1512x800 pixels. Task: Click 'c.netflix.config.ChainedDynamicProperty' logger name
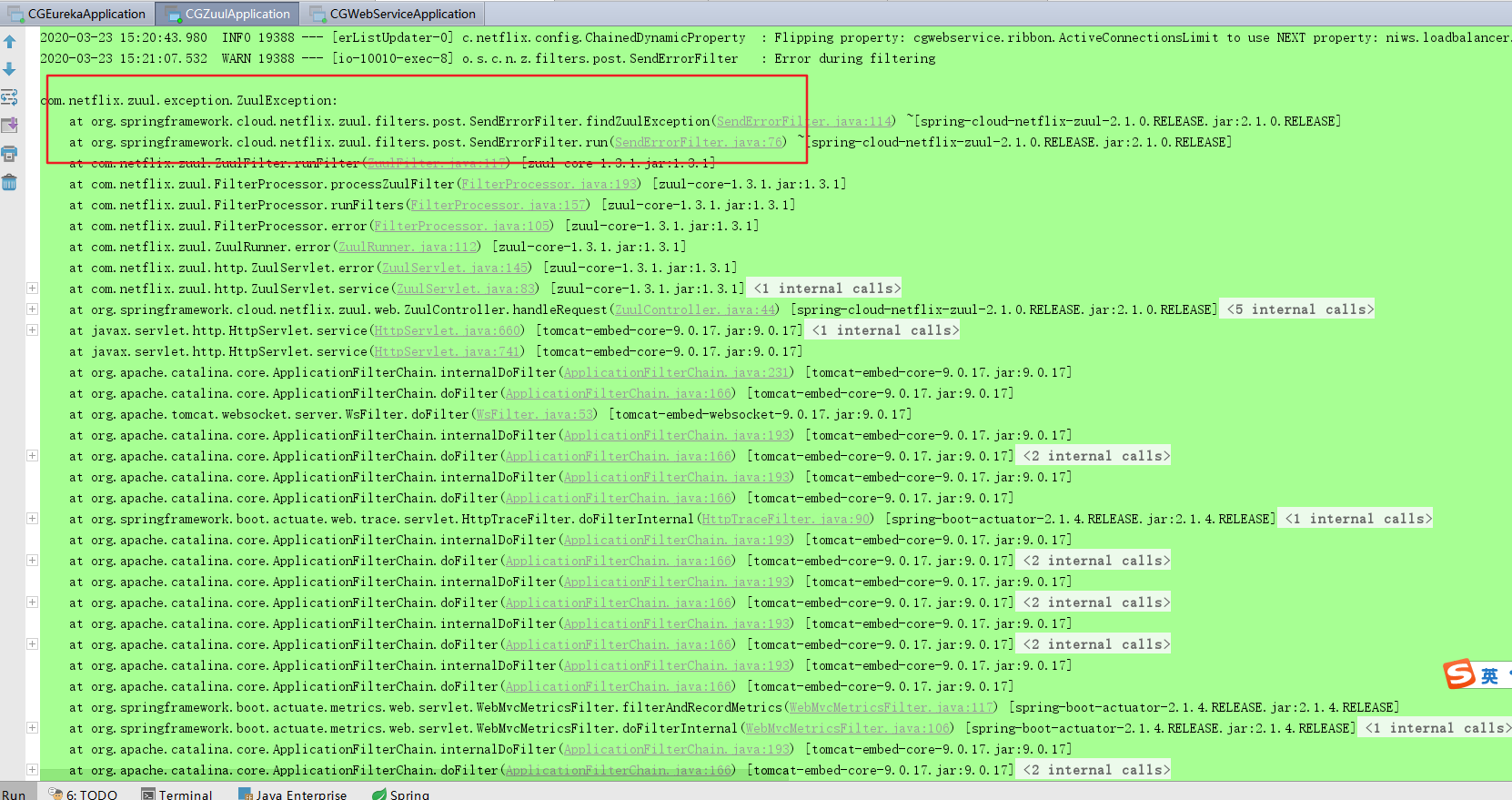coord(604,37)
